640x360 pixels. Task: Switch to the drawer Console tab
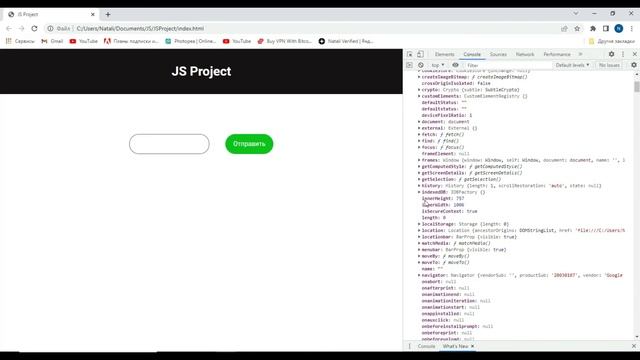pos(426,346)
